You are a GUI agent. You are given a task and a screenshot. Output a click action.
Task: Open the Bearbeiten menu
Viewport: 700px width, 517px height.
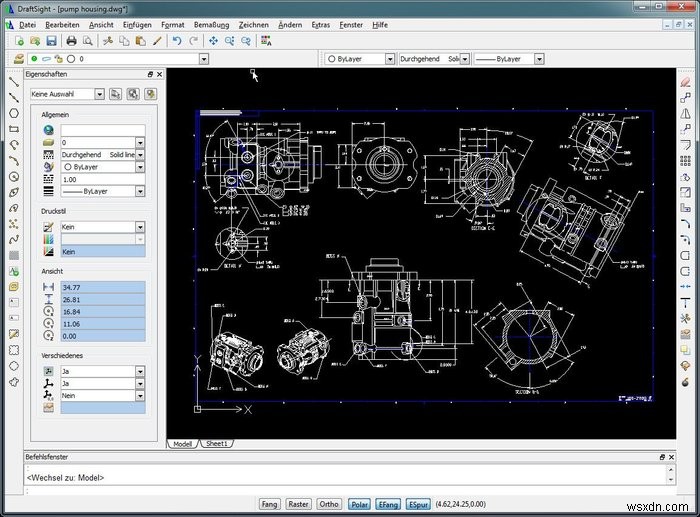(x=62, y=25)
